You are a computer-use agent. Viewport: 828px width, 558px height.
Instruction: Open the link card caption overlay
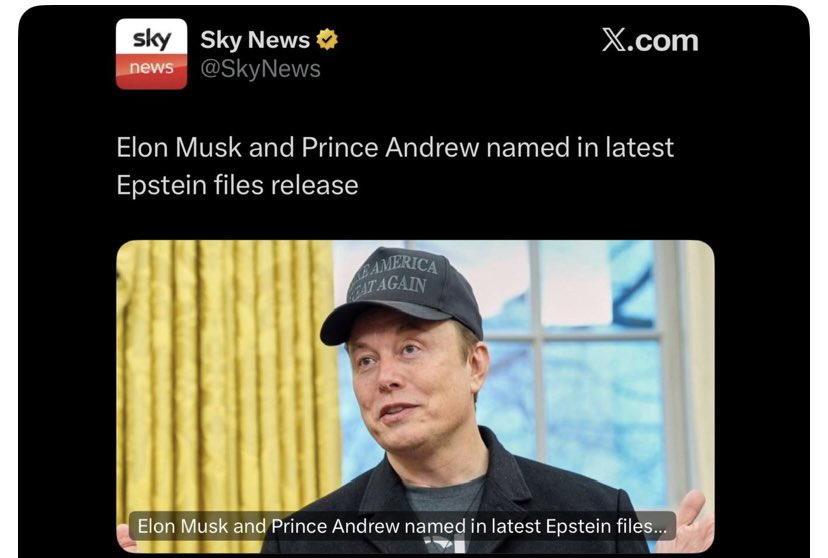click(402, 526)
